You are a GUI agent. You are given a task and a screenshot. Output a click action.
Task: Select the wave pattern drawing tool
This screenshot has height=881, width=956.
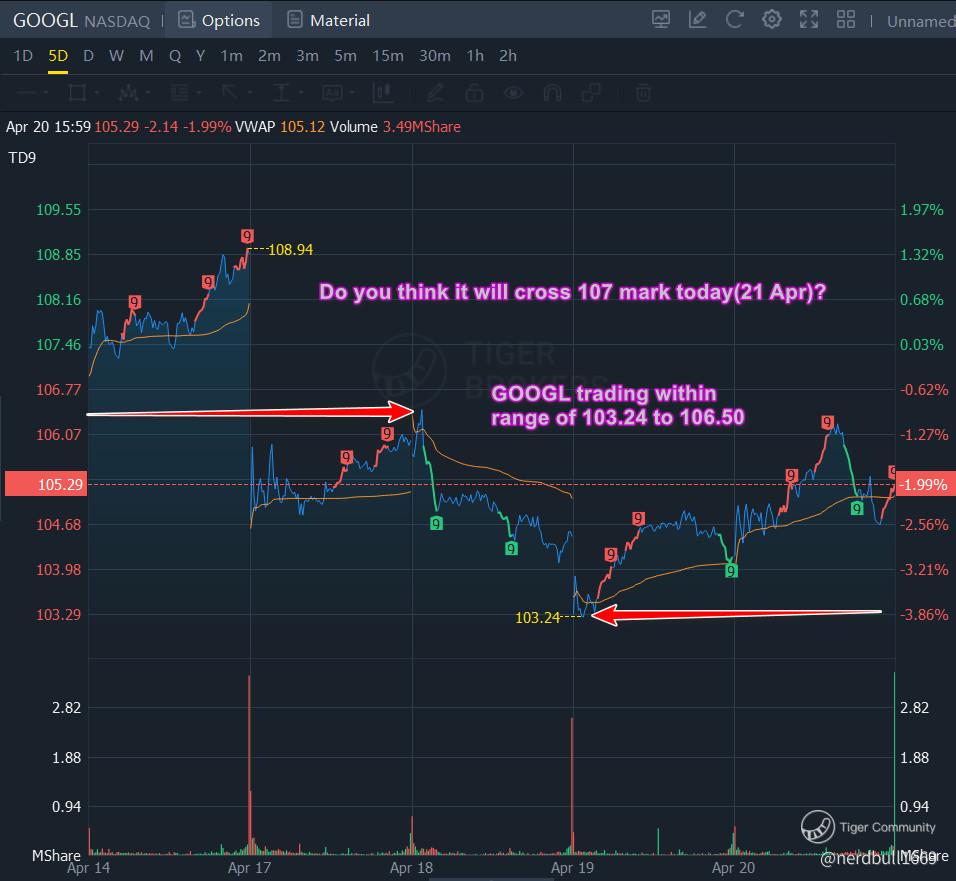coord(128,93)
